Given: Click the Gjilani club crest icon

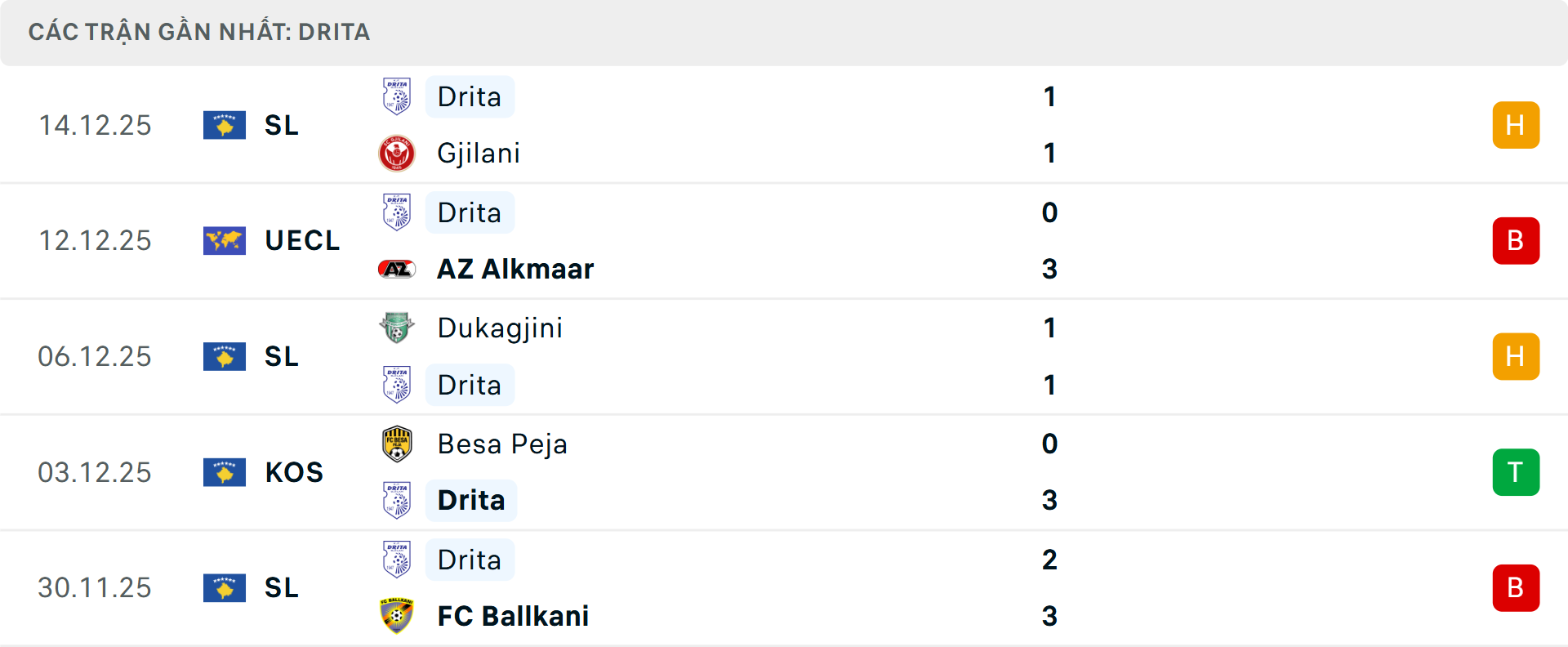Looking at the screenshot, I should click(397, 154).
